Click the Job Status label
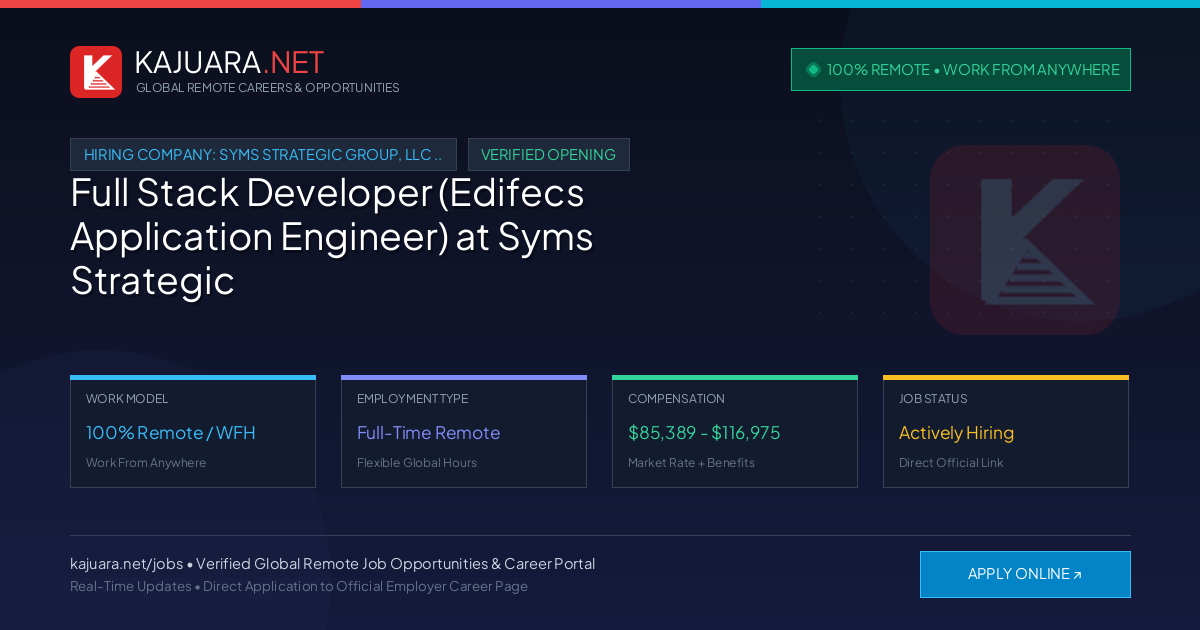 click(x=933, y=399)
